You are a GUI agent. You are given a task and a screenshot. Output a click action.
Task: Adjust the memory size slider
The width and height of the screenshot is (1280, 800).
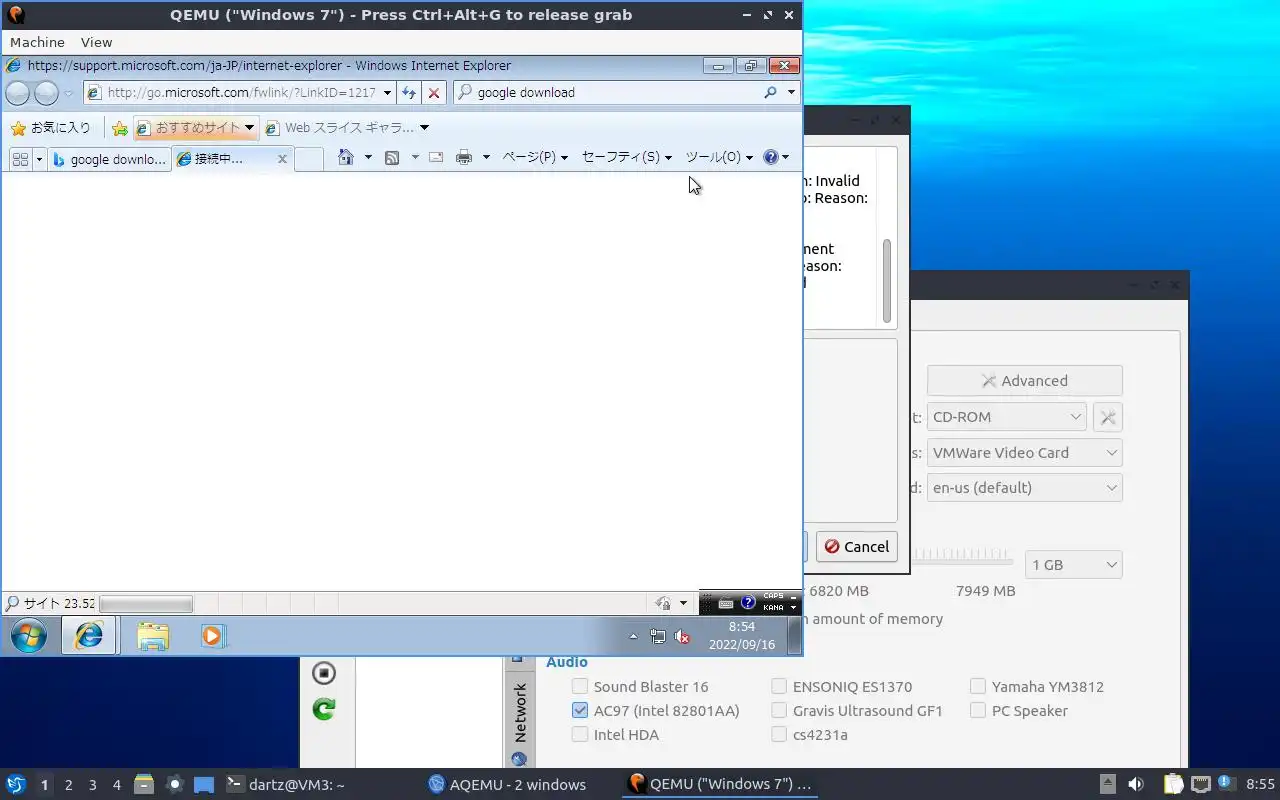(962, 556)
